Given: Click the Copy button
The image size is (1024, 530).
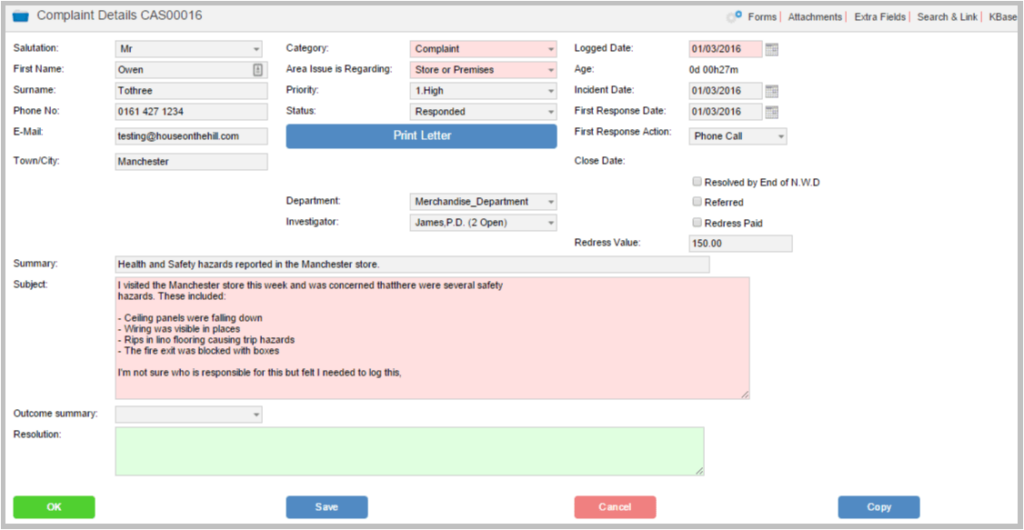Looking at the screenshot, I should coord(879,507).
